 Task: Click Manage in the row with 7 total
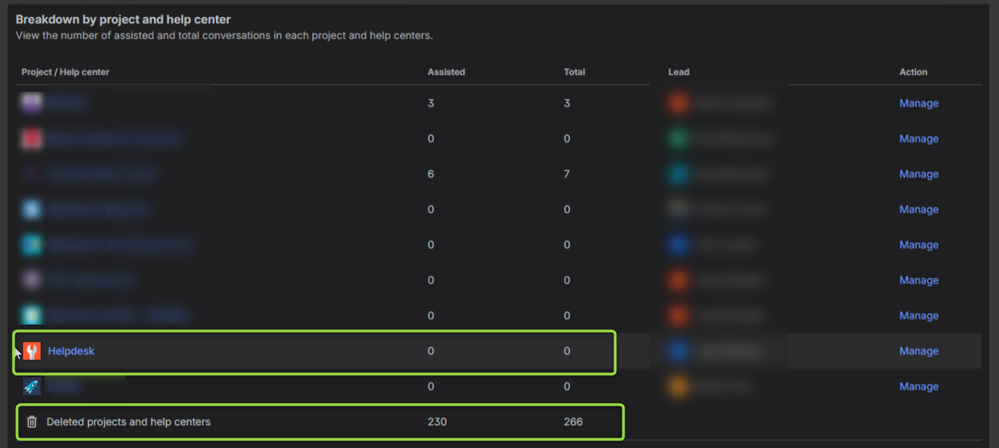pyautogui.click(x=918, y=174)
